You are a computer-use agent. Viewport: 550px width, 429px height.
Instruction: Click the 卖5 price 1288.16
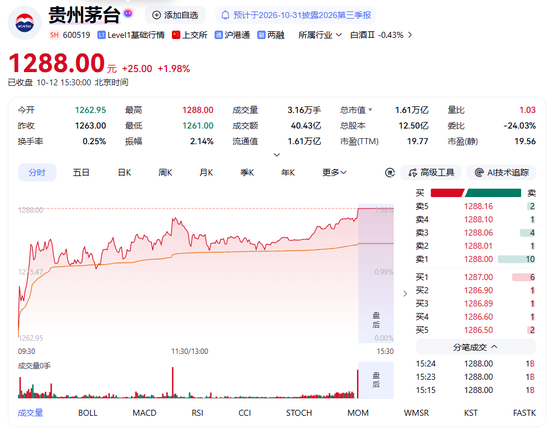tap(478, 206)
